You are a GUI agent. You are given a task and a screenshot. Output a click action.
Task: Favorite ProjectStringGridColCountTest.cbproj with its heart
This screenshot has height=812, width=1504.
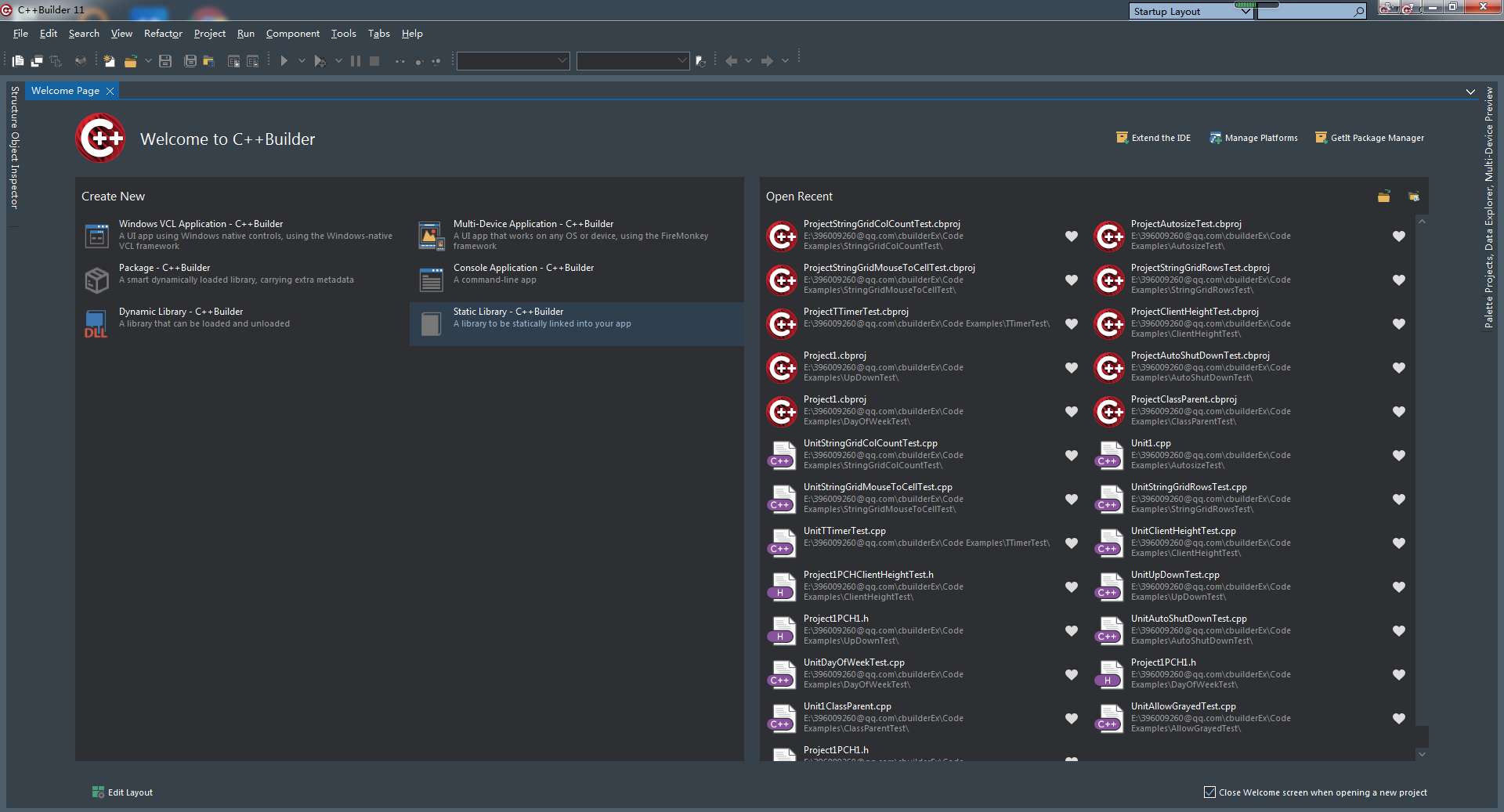click(x=1072, y=236)
